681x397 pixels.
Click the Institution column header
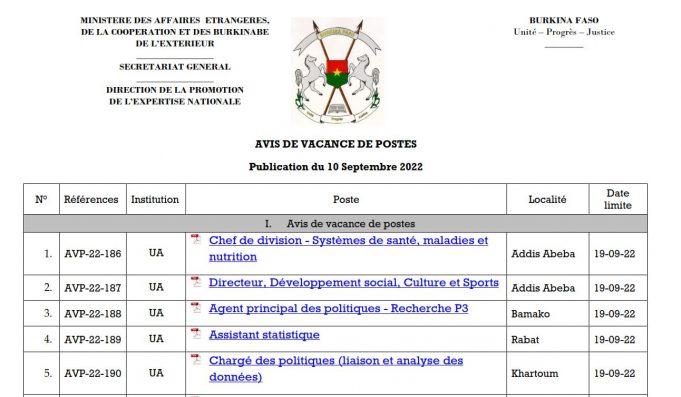155,199
